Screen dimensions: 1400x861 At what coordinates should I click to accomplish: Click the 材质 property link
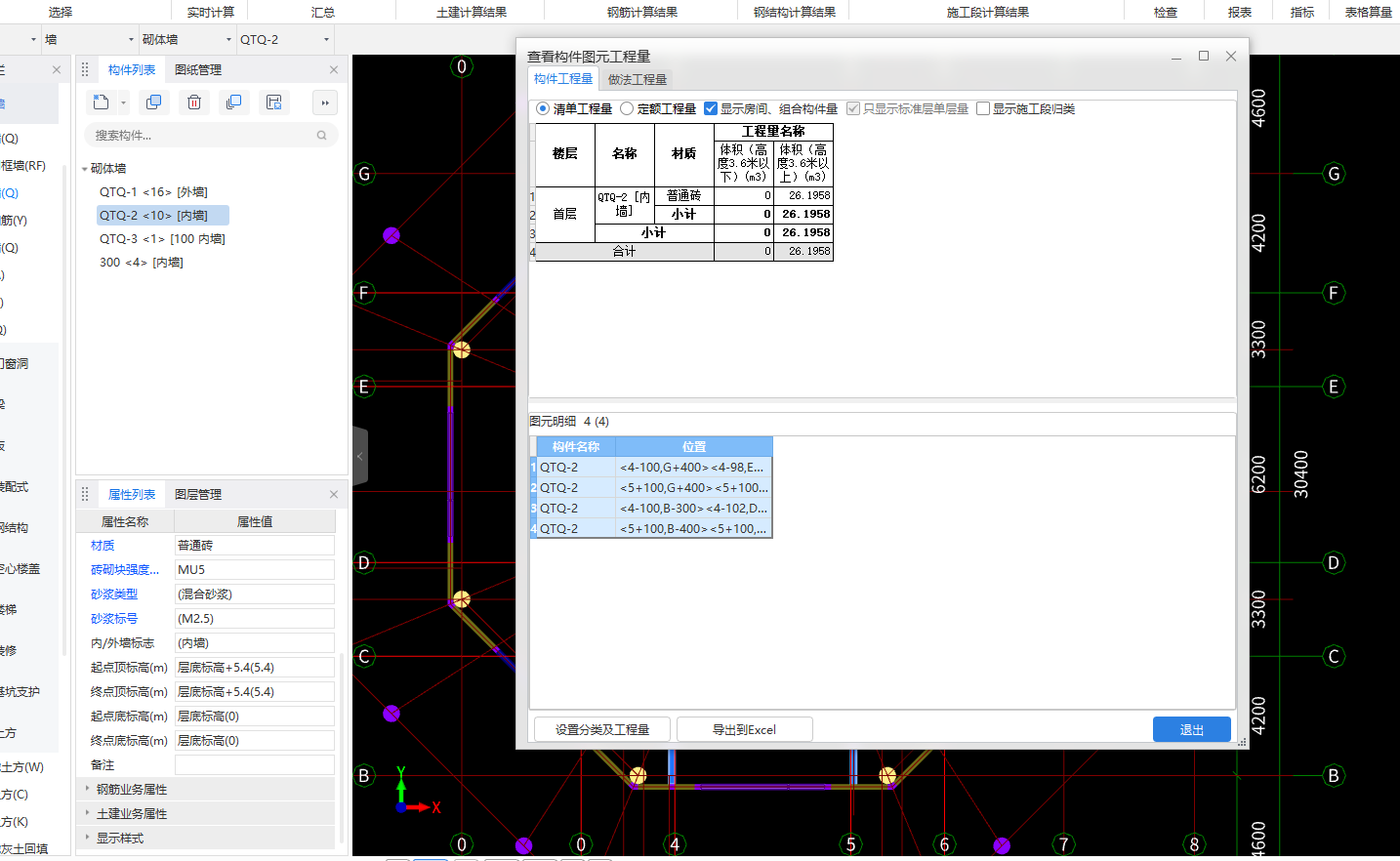point(103,546)
